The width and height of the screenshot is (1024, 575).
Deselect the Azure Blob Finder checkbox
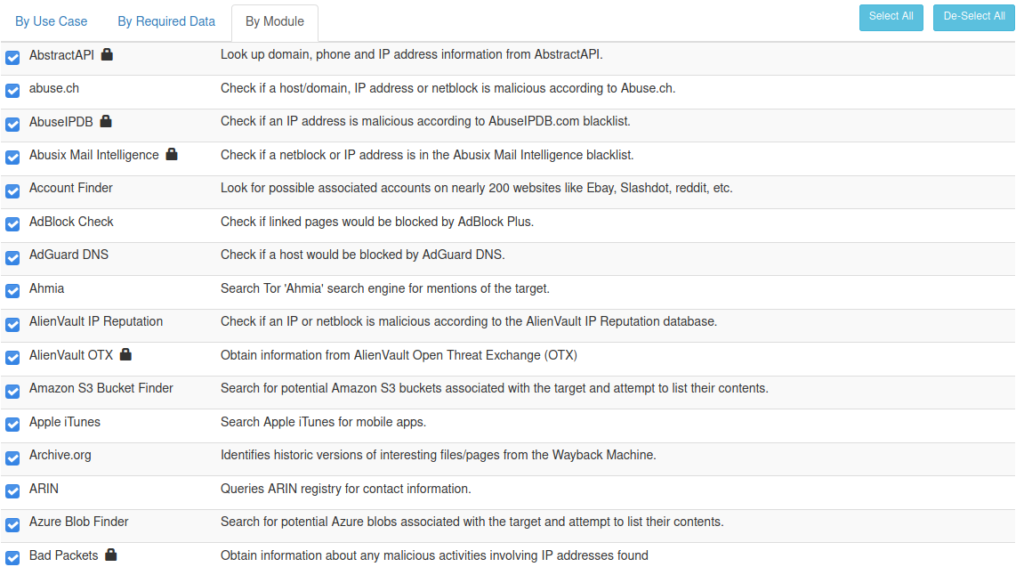[12, 524]
